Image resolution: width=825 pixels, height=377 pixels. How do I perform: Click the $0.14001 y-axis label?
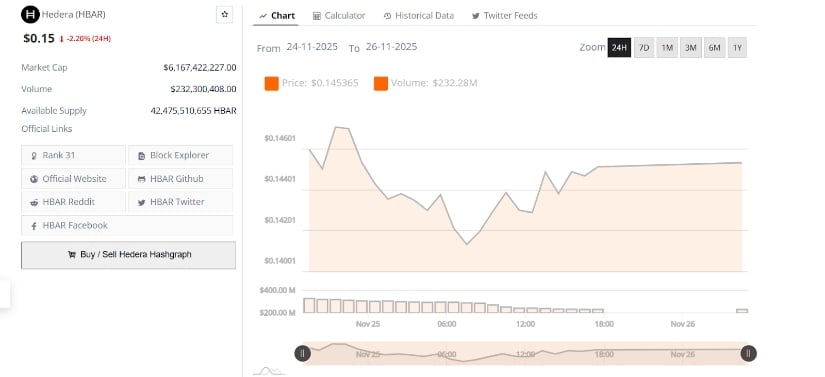pyautogui.click(x=280, y=261)
